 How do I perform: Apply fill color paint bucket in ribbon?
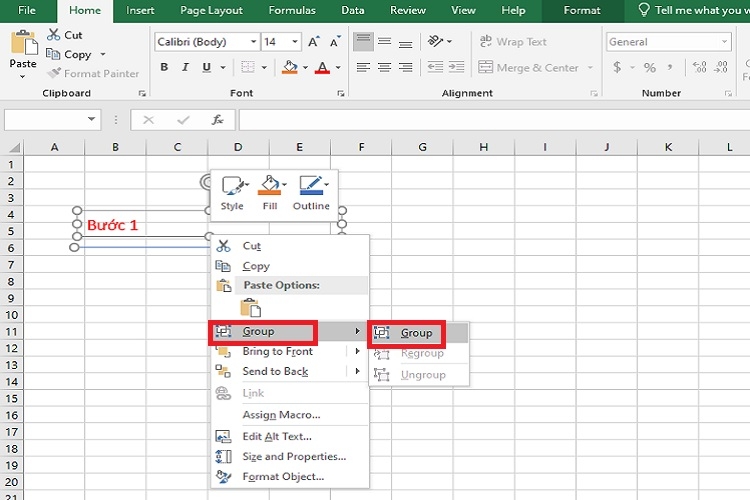pos(289,67)
